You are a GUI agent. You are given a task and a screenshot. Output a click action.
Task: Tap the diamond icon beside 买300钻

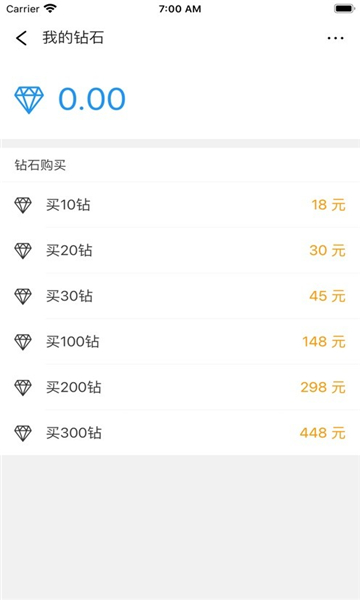23,432
